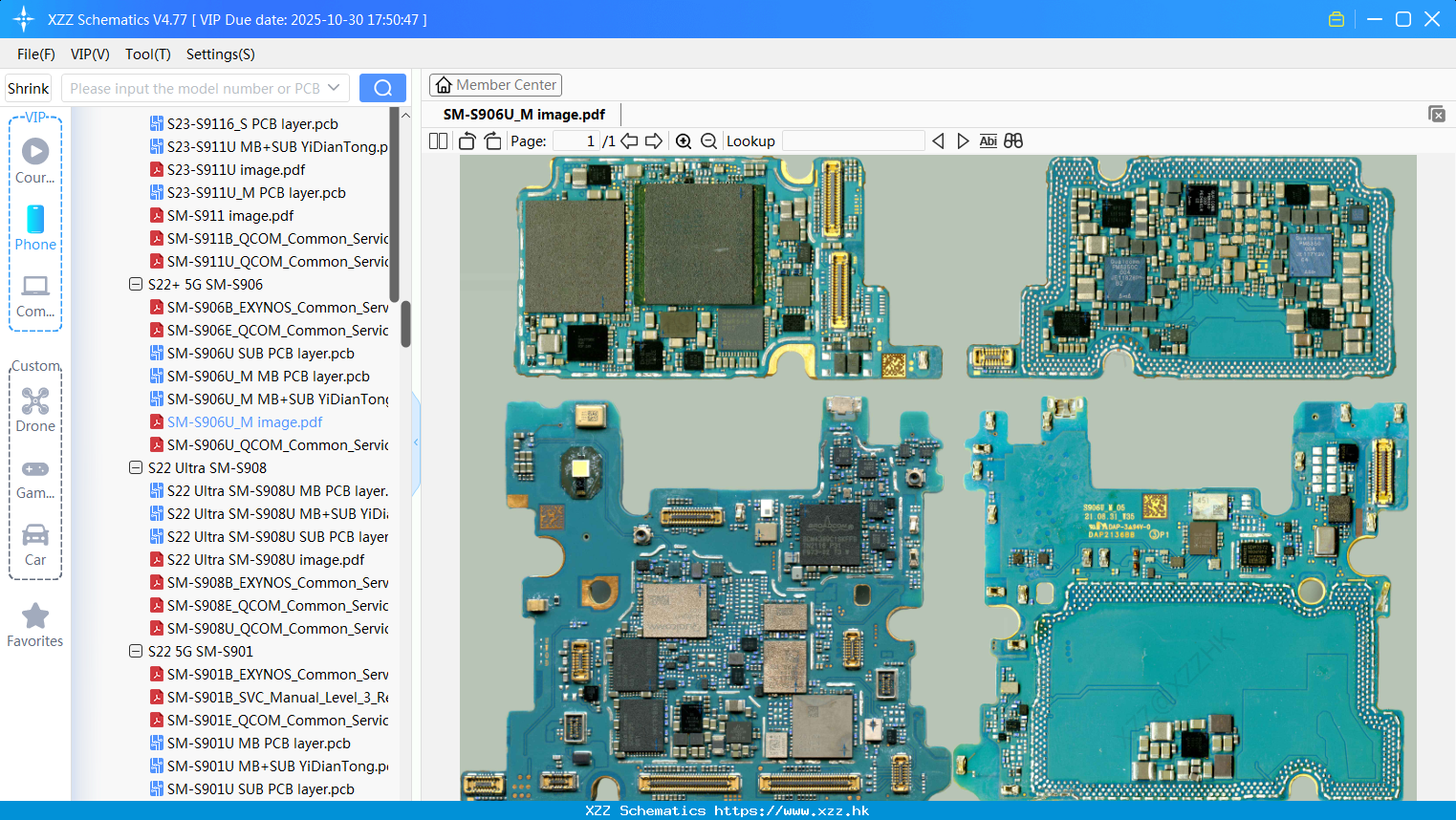Select the Phone category
This screenshot has width=1456, height=820.
(35, 227)
